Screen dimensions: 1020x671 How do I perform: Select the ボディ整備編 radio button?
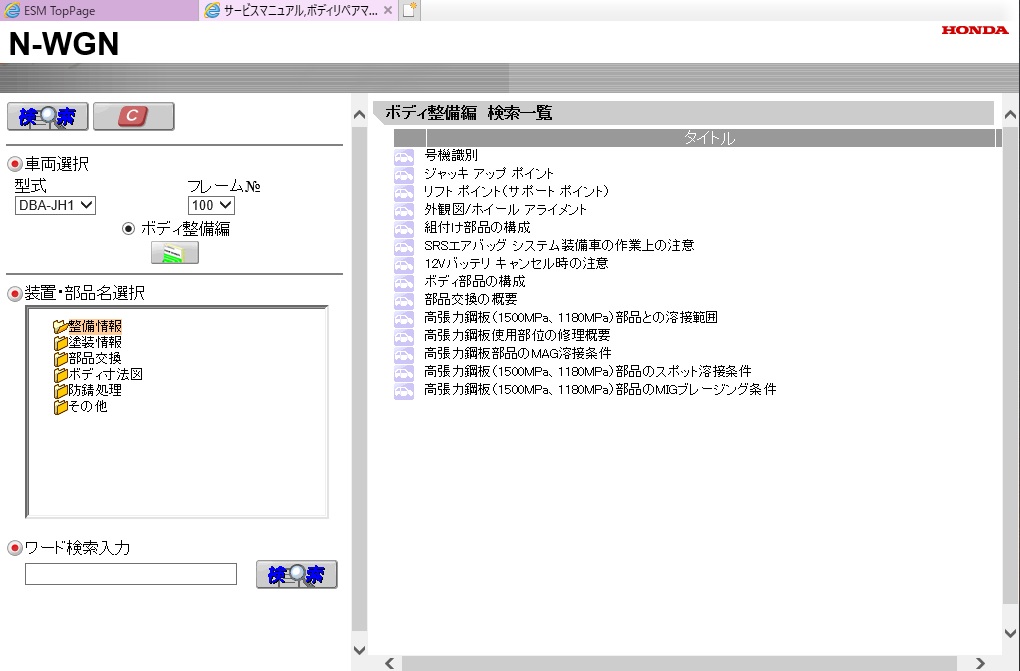[x=128, y=228]
